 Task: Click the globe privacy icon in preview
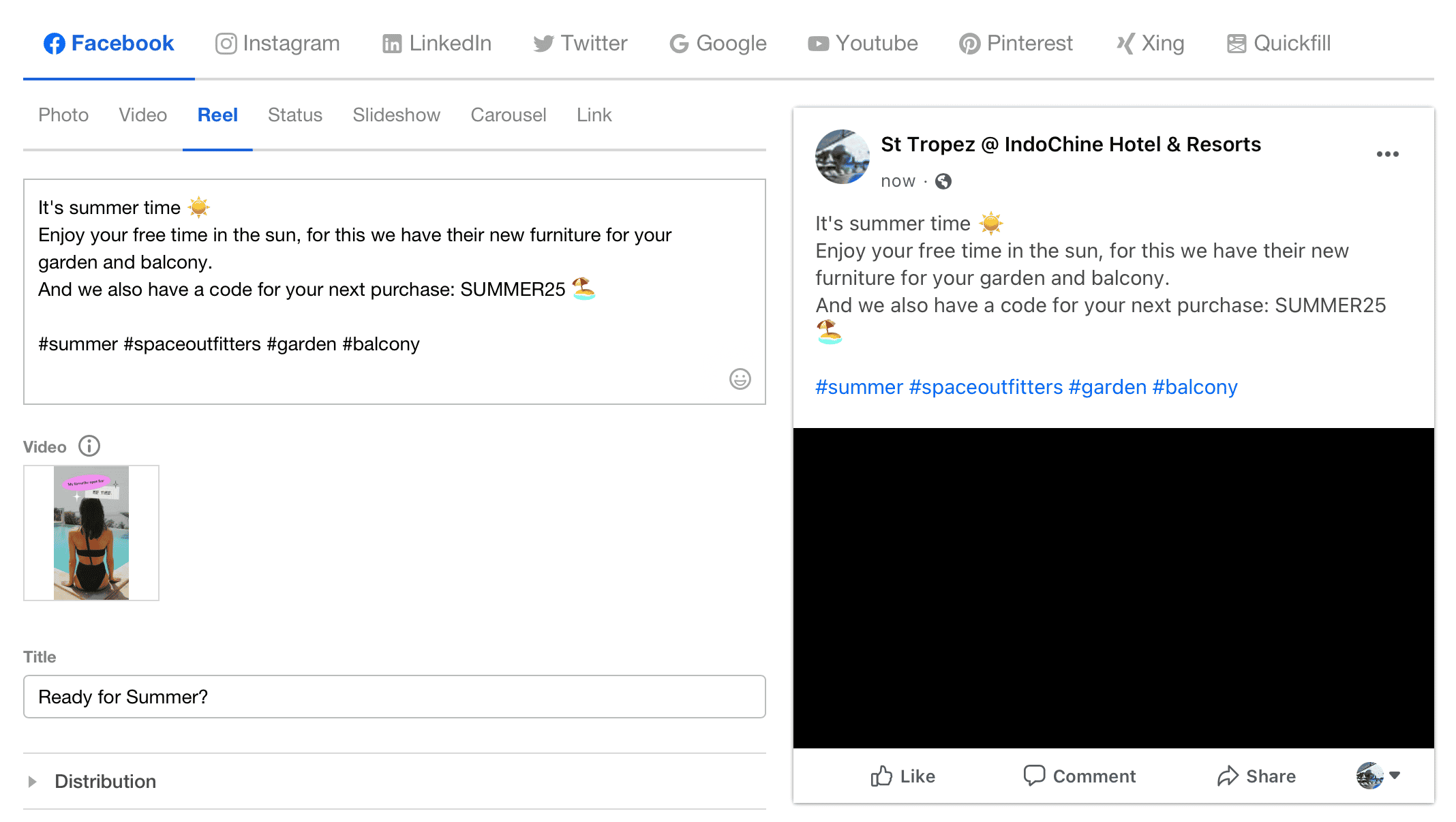(x=943, y=181)
